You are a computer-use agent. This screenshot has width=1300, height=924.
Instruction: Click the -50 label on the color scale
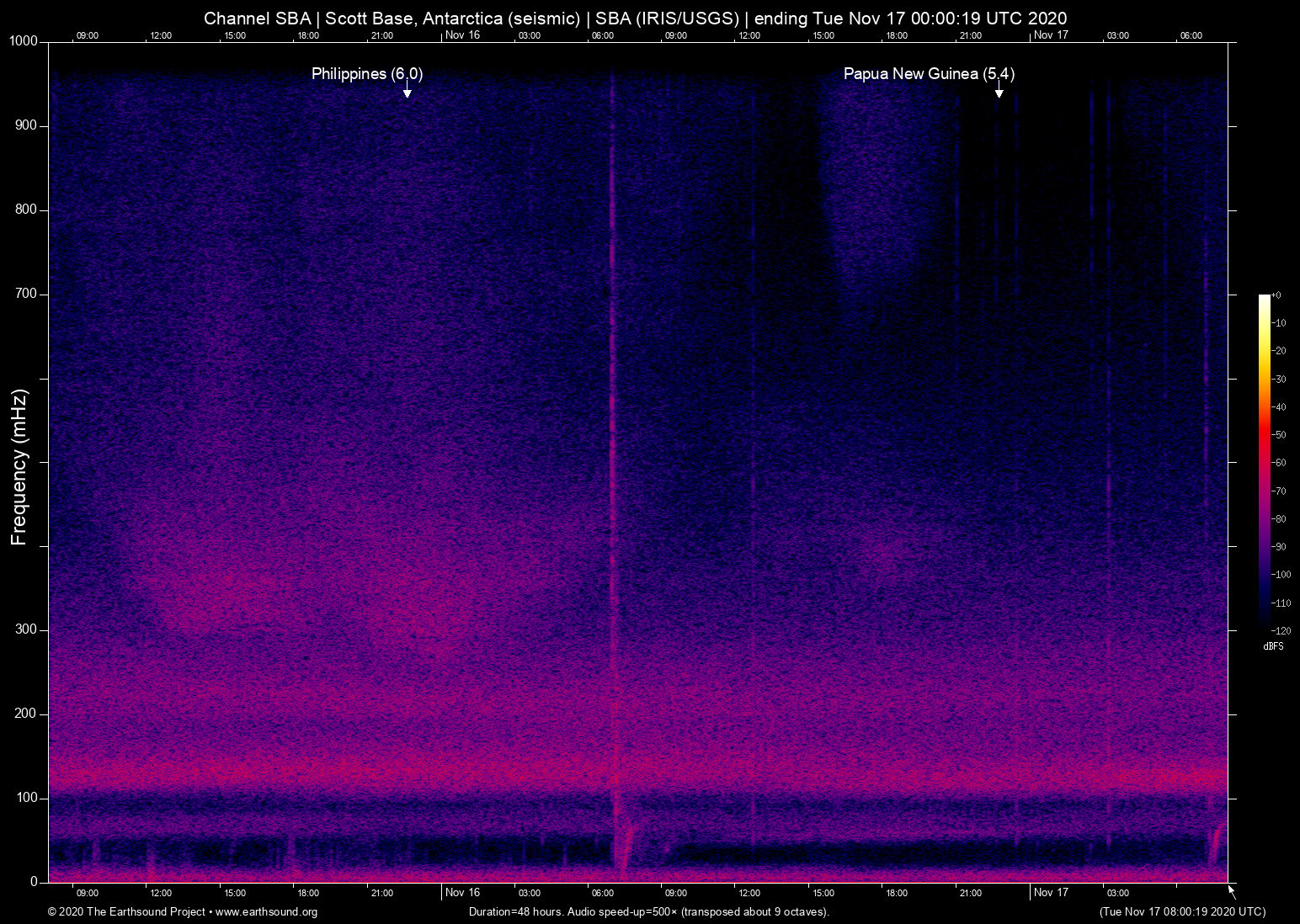click(1280, 435)
